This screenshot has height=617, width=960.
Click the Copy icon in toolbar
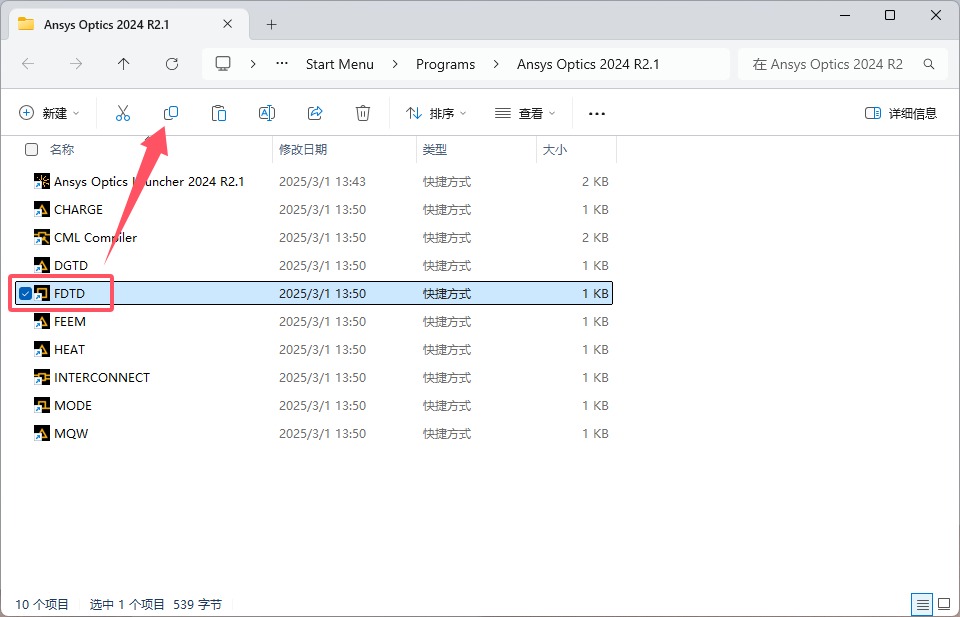171,113
